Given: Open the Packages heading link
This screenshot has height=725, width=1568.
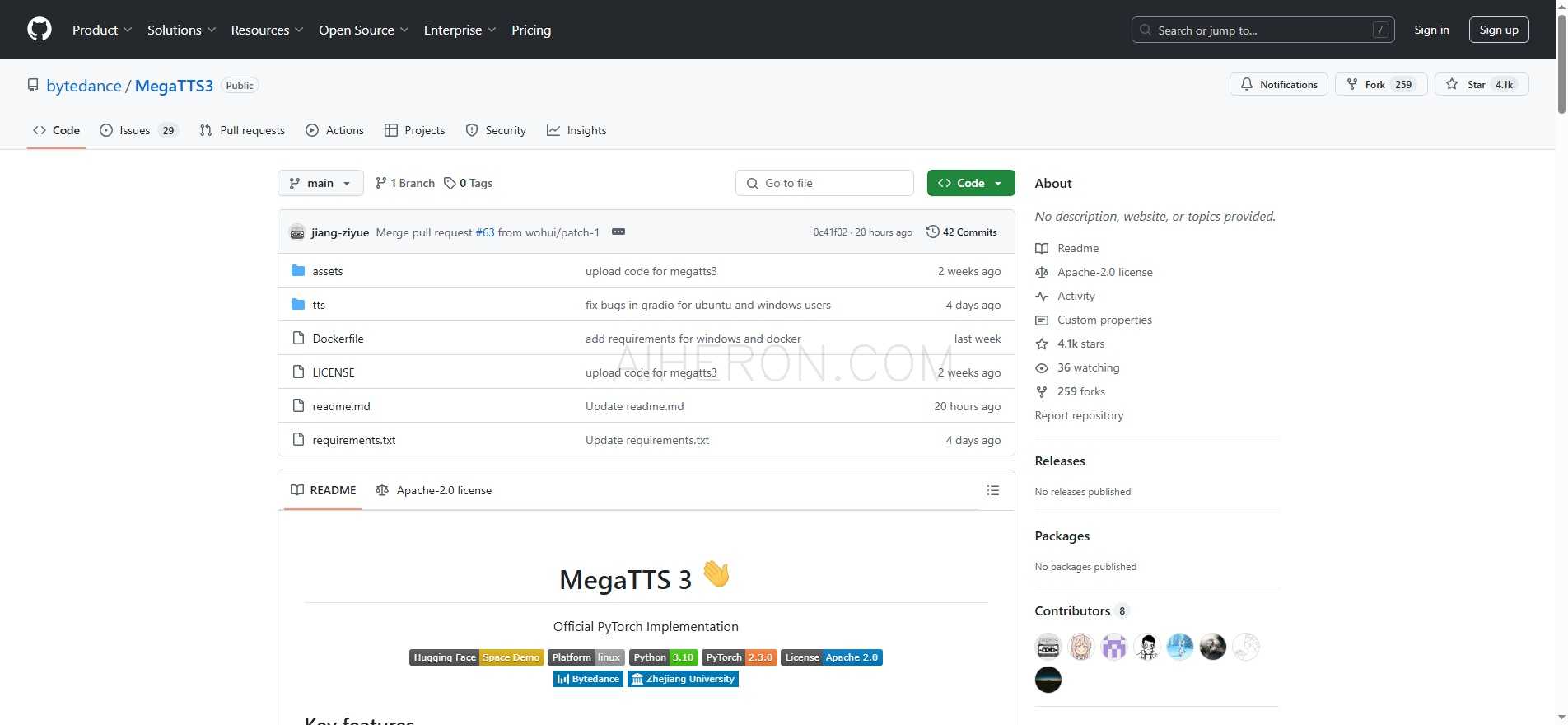Looking at the screenshot, I should [1062, 536].
